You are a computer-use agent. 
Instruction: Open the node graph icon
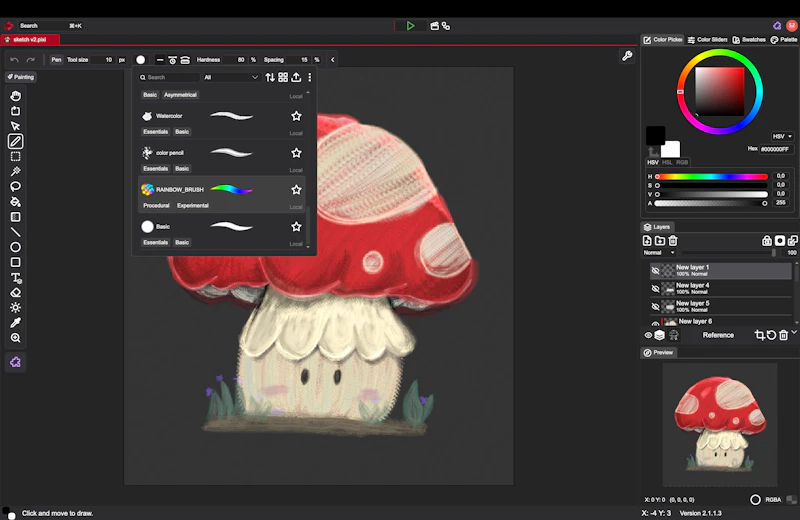[x=446, y=26]
